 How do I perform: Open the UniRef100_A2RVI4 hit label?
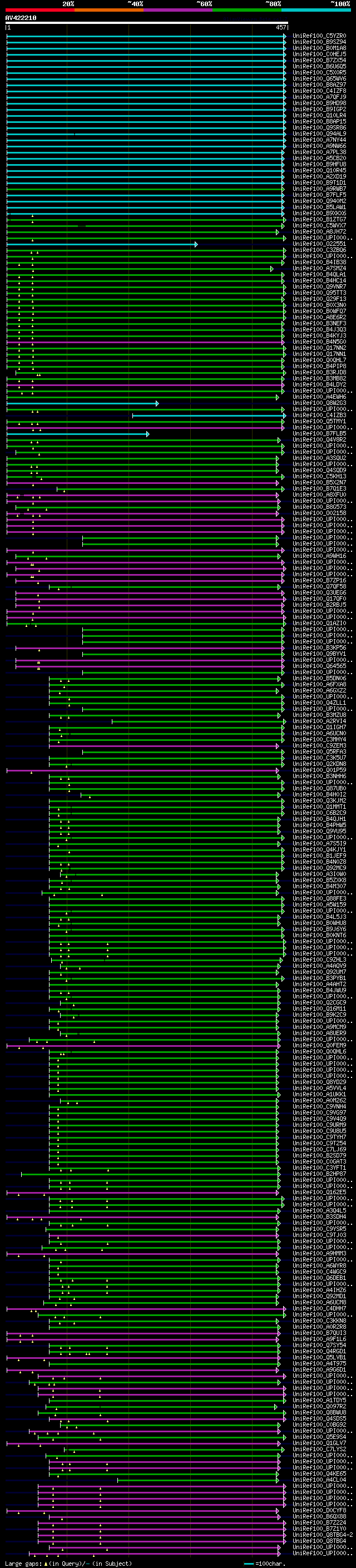pyautogui.click(x=319, y=721)
